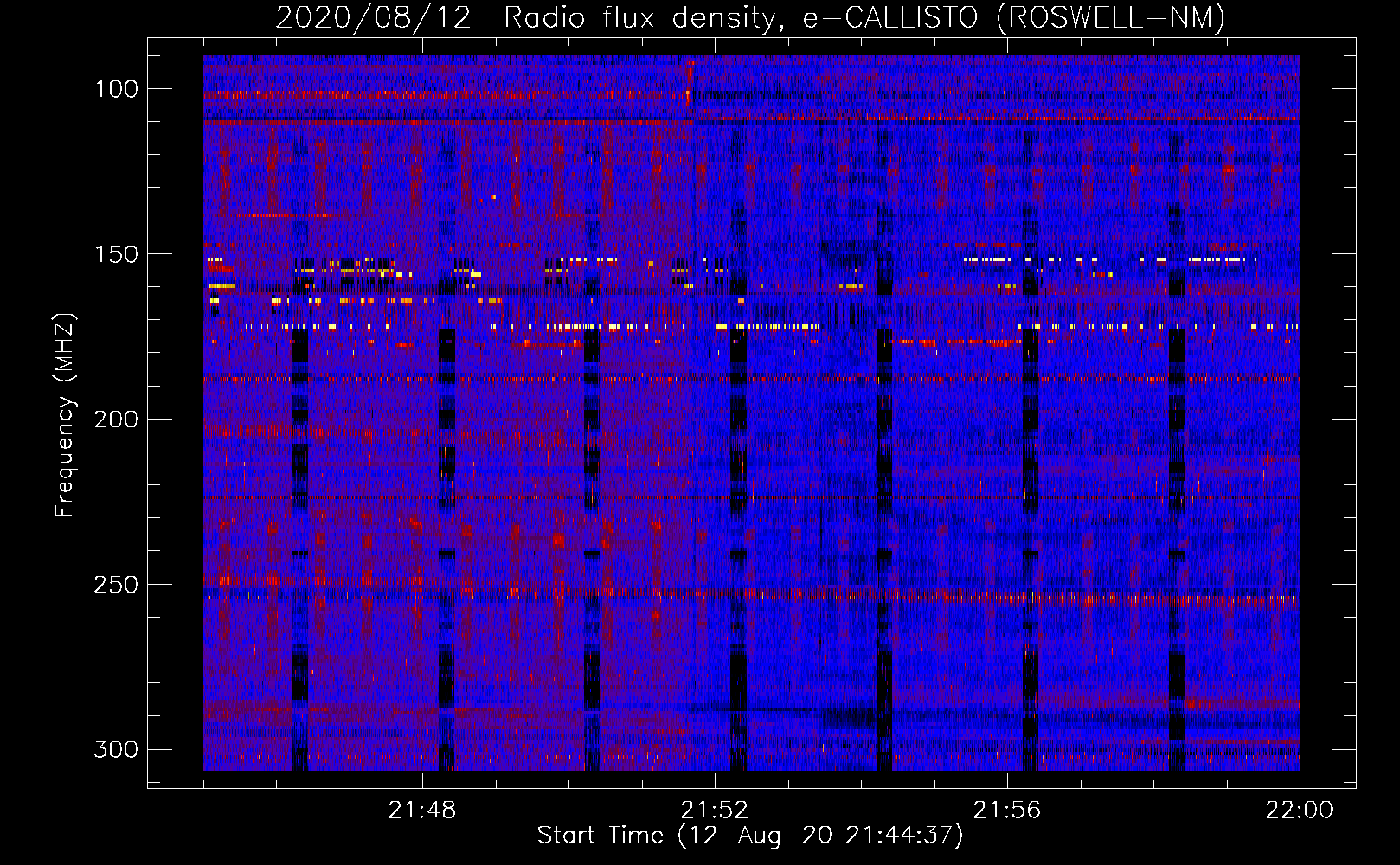Click the 21:52 time tick label
The width and height of the screenshot is (1400, 865).
coord(715,811)
